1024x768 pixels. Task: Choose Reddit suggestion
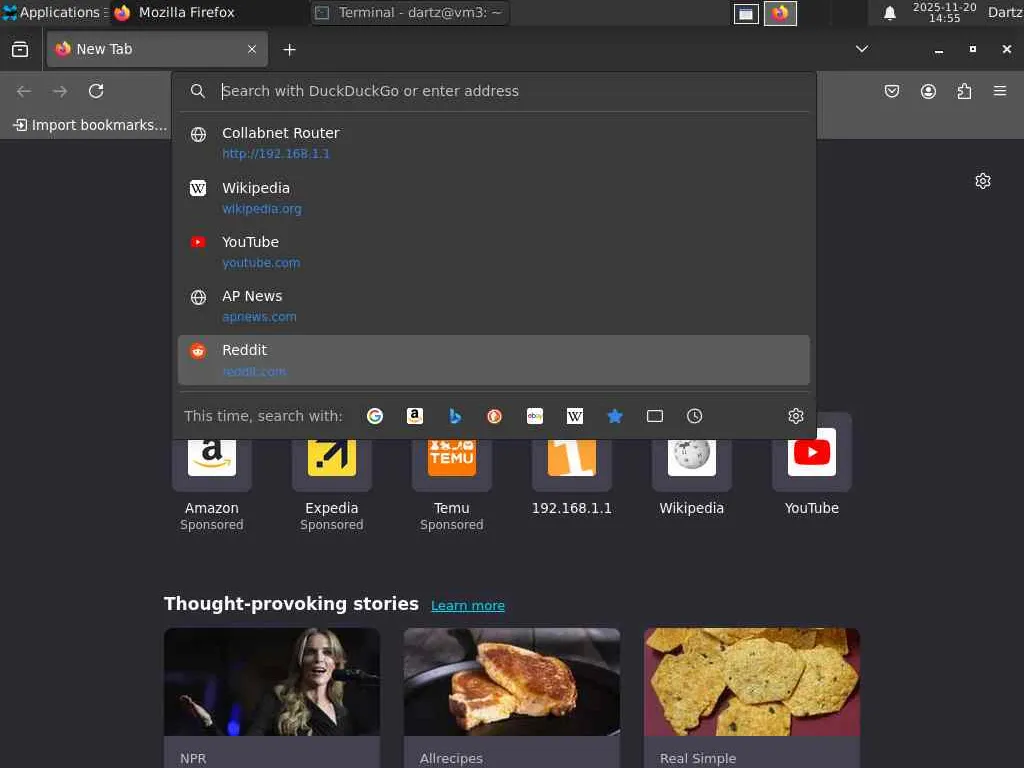[494, 360]
